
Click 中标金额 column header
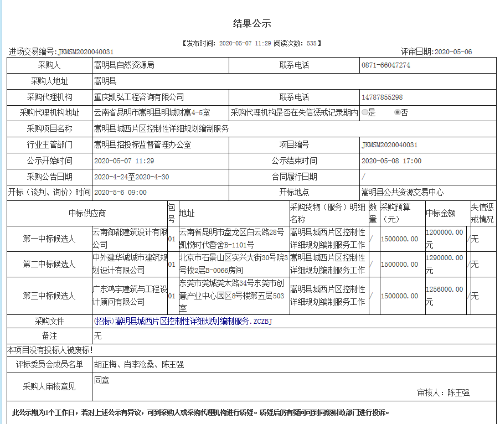440,213
